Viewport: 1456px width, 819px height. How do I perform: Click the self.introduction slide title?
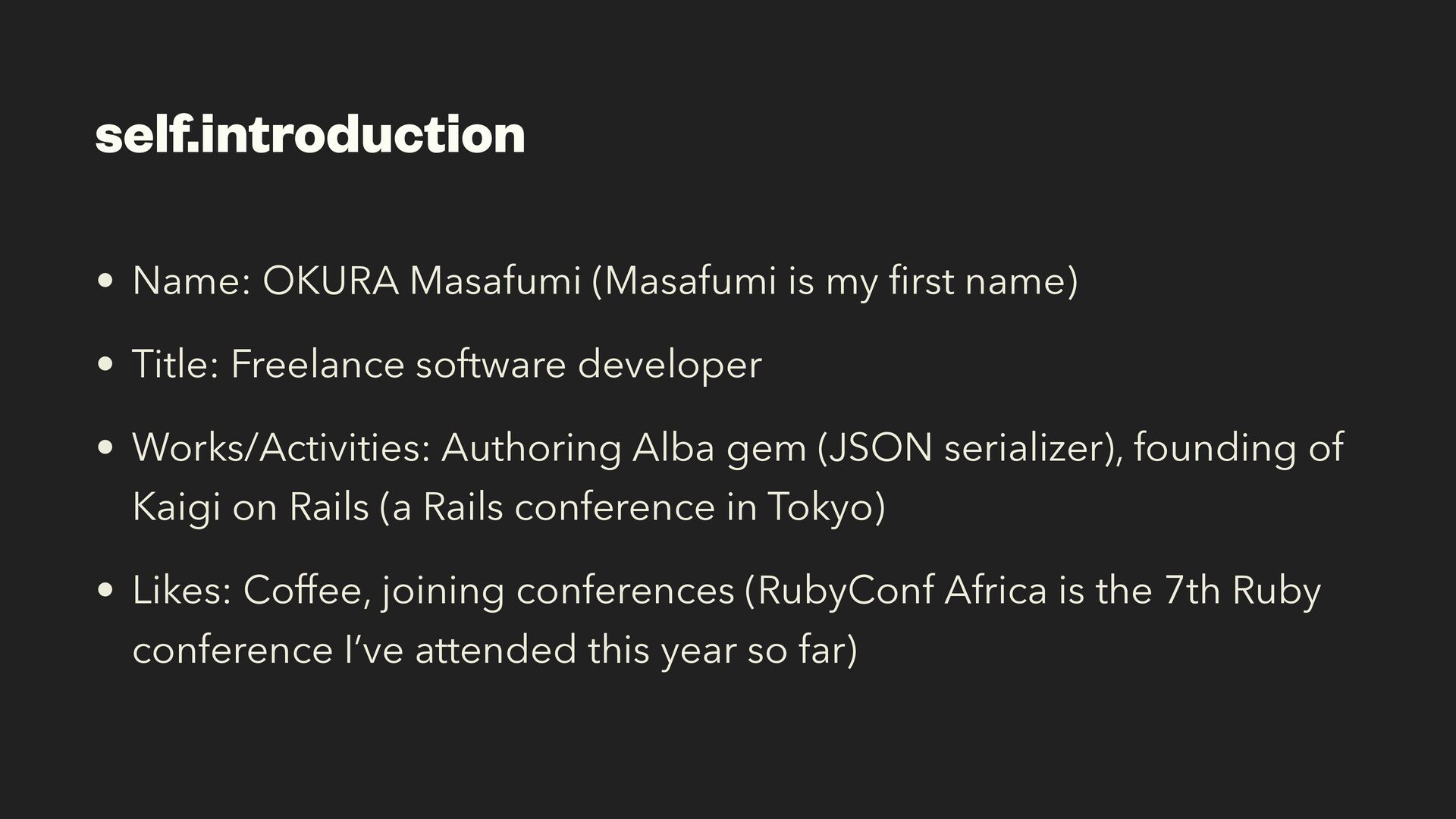point(310,134)
